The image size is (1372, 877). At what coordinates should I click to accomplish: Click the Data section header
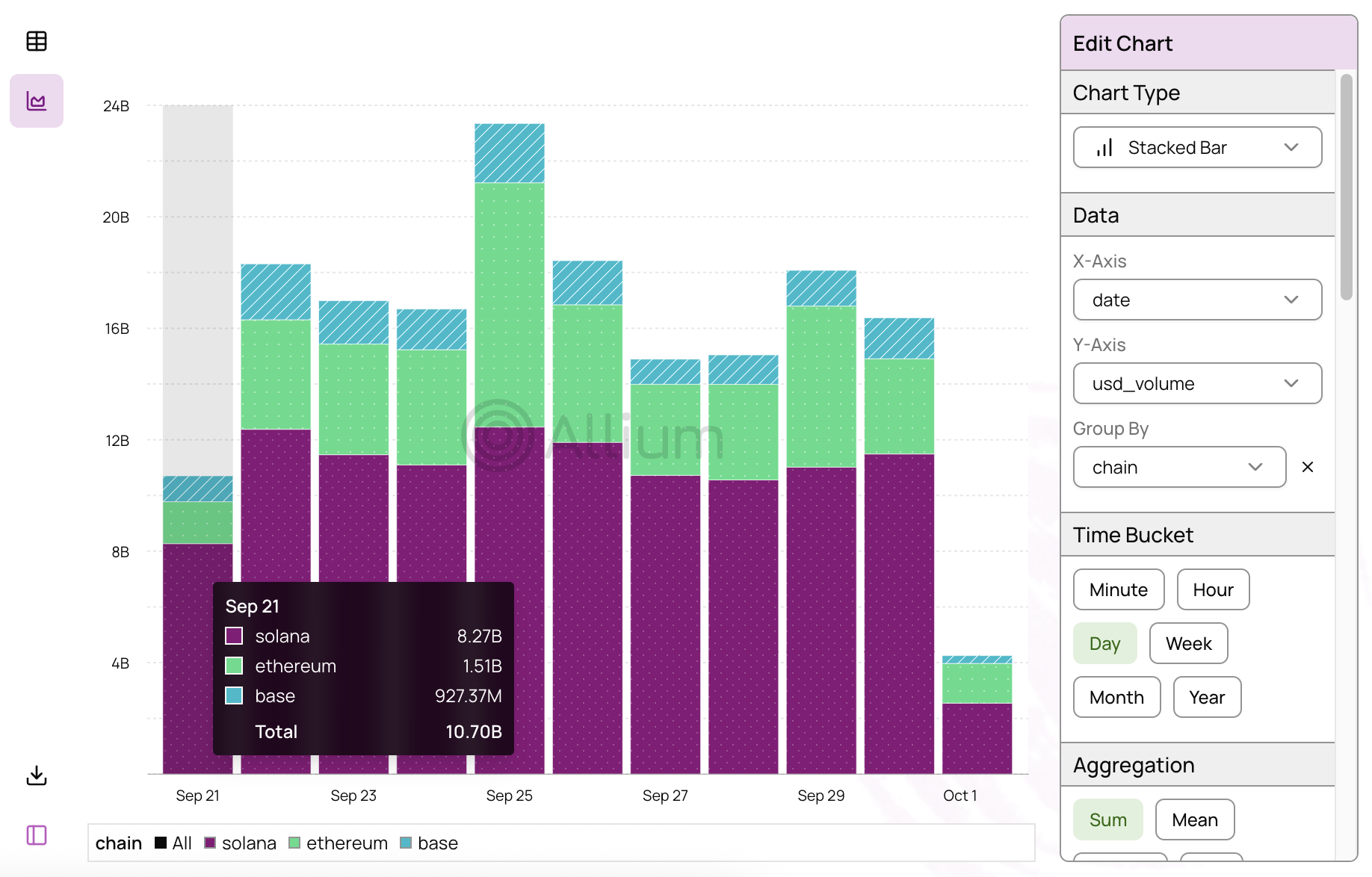1197,215
